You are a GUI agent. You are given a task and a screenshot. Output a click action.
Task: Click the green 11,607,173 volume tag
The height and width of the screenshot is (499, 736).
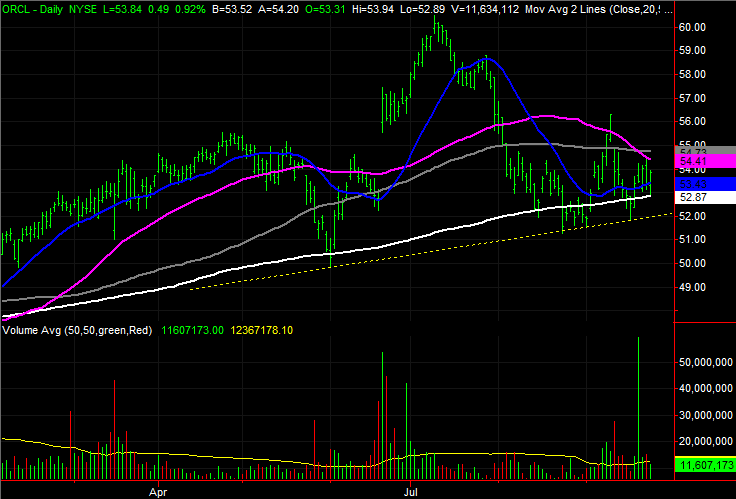pos(705,465)
